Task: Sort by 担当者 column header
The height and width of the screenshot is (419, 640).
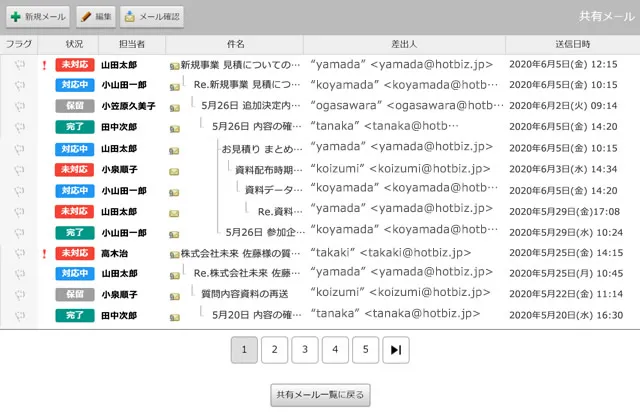Action: 132,44
